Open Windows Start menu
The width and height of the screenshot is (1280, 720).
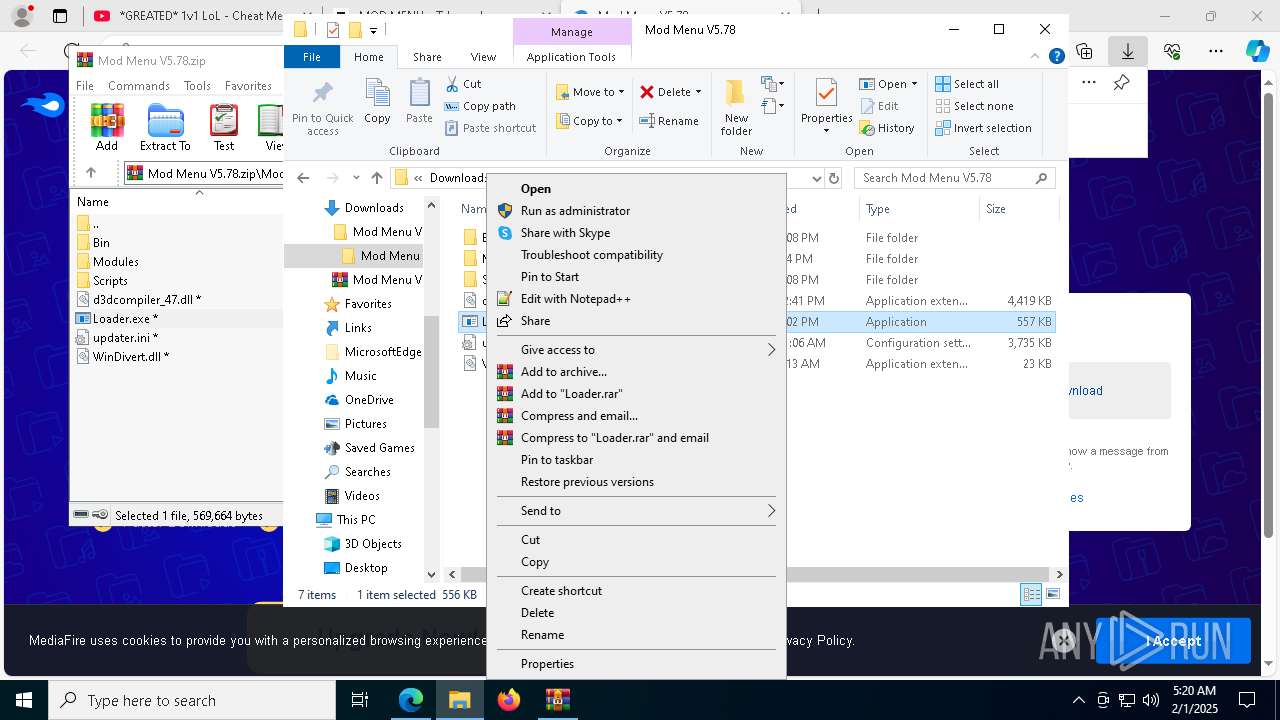pyautogui.click(x=24, y=701)
